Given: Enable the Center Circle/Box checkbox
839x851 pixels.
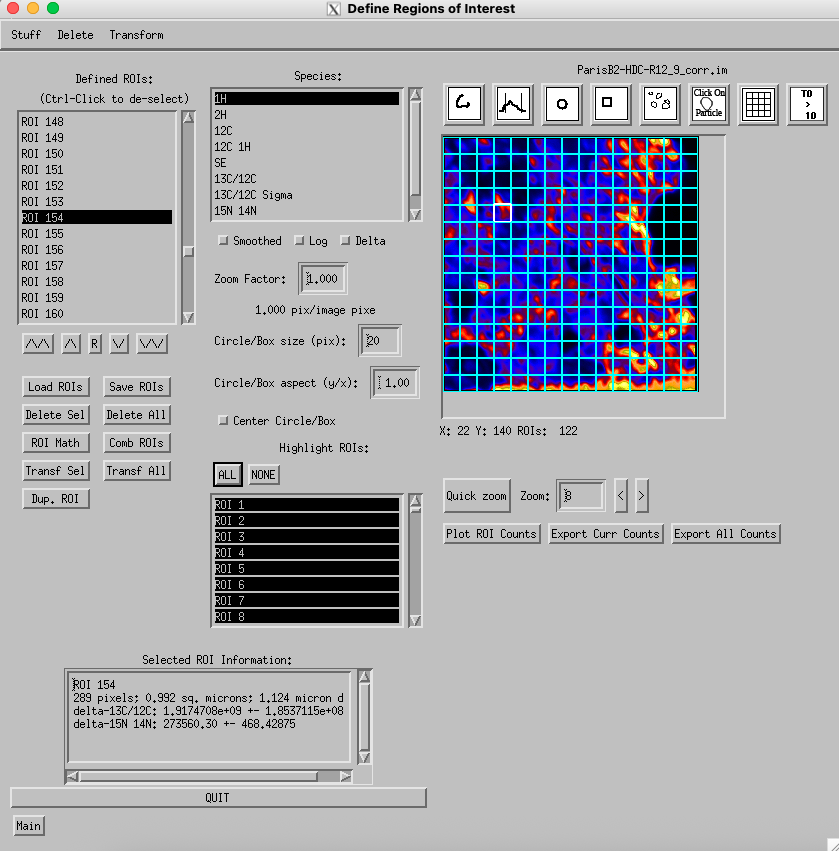Looking at the screenshot, I should [x=223, y=421].
